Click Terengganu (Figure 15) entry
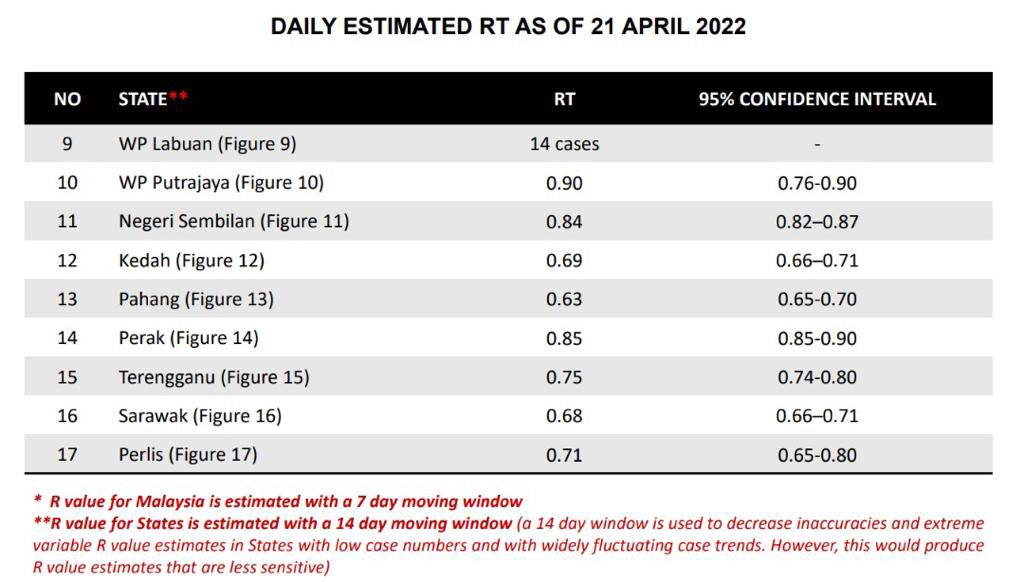1024x582 pixels. click(214, 377)
